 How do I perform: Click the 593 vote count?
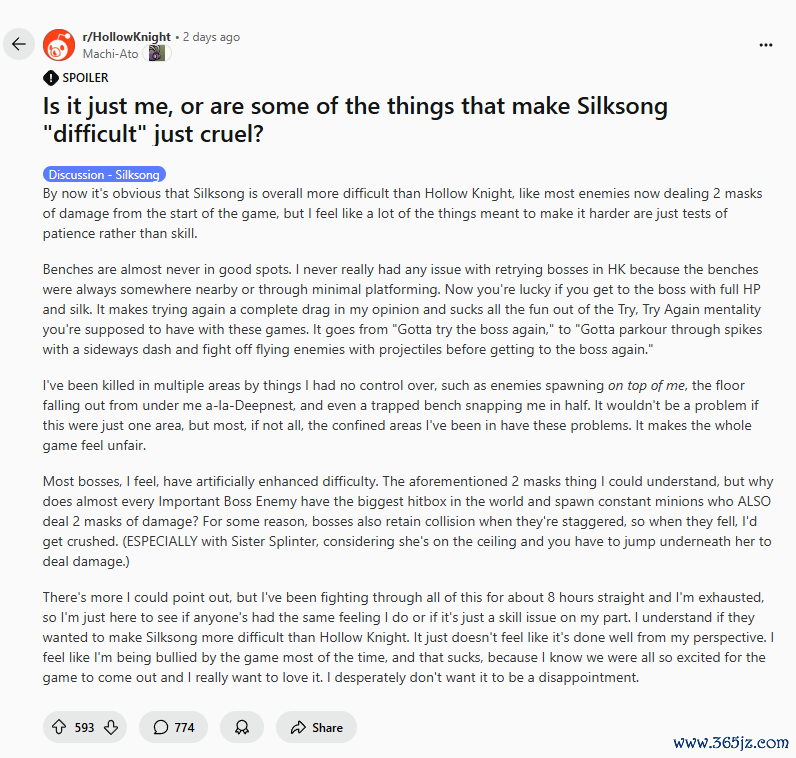tap(84, 728)
